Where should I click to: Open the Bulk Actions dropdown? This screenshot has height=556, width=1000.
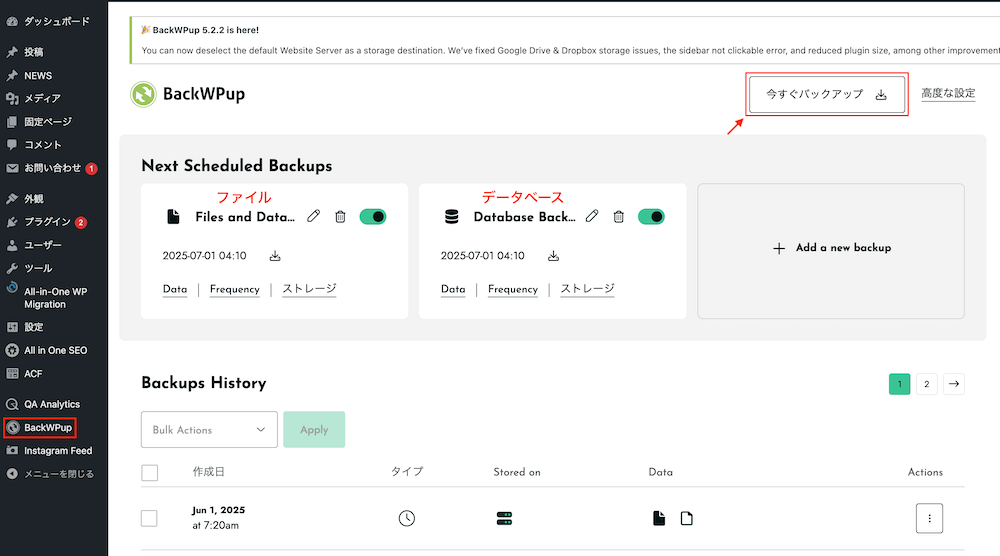209,430
